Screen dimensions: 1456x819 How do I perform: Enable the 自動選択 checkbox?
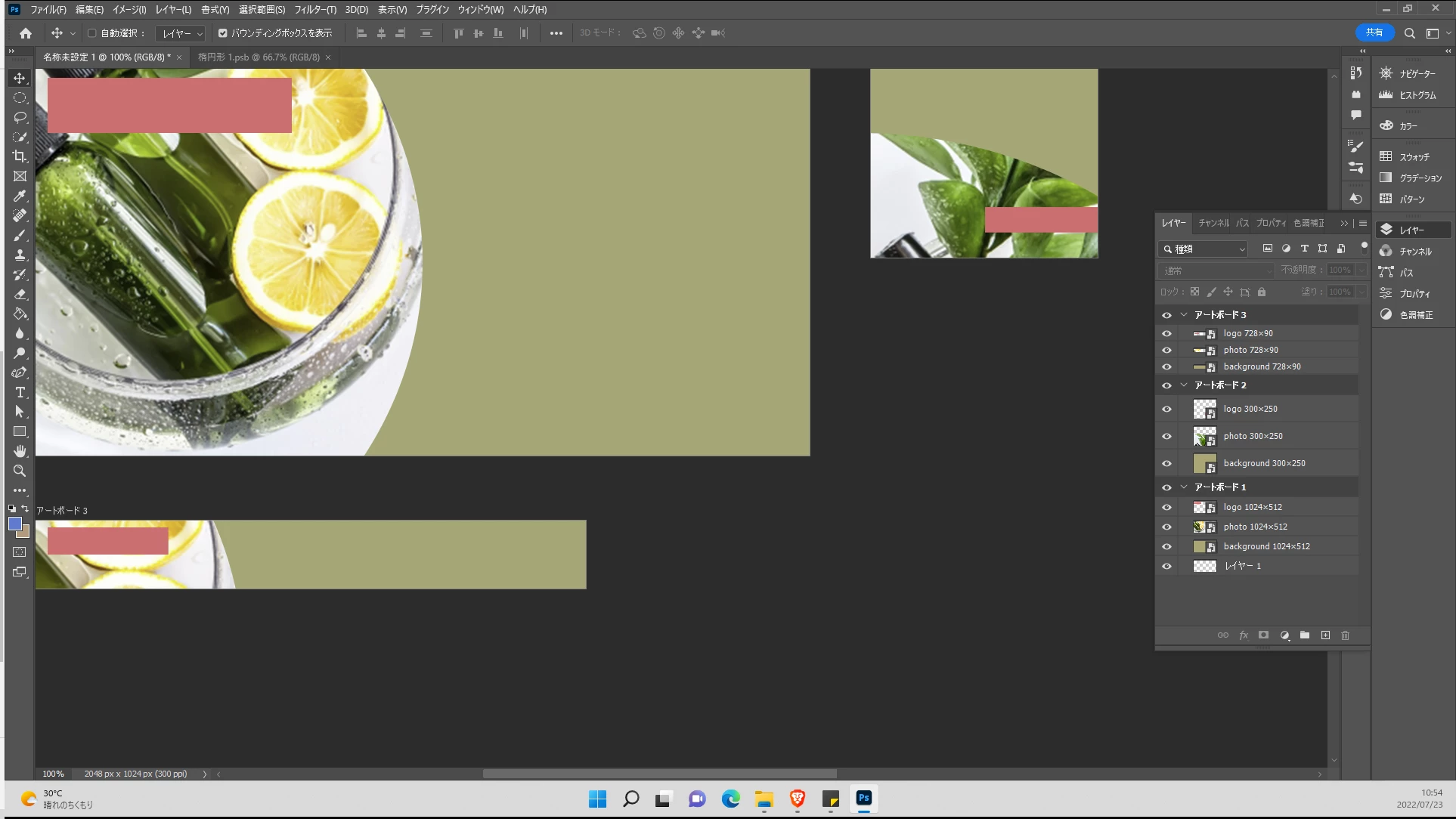click(92, 33)
